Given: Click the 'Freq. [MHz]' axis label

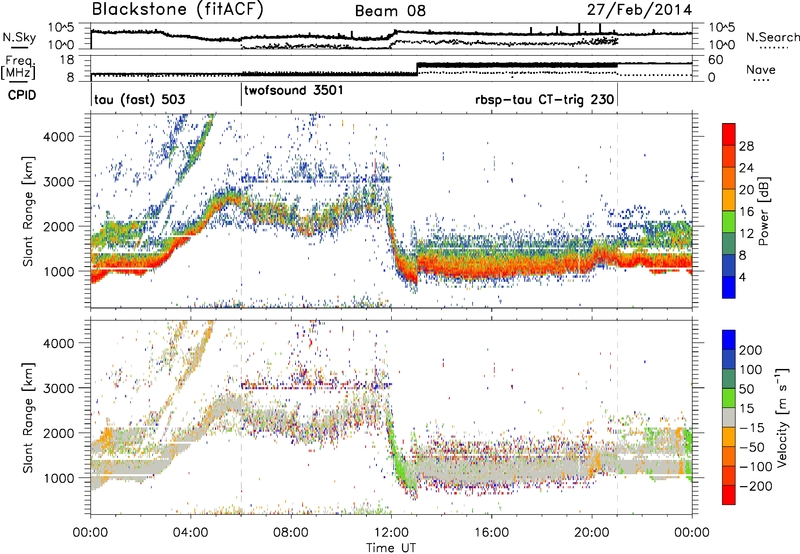Looking at the screenshot, I should (18, 67).
